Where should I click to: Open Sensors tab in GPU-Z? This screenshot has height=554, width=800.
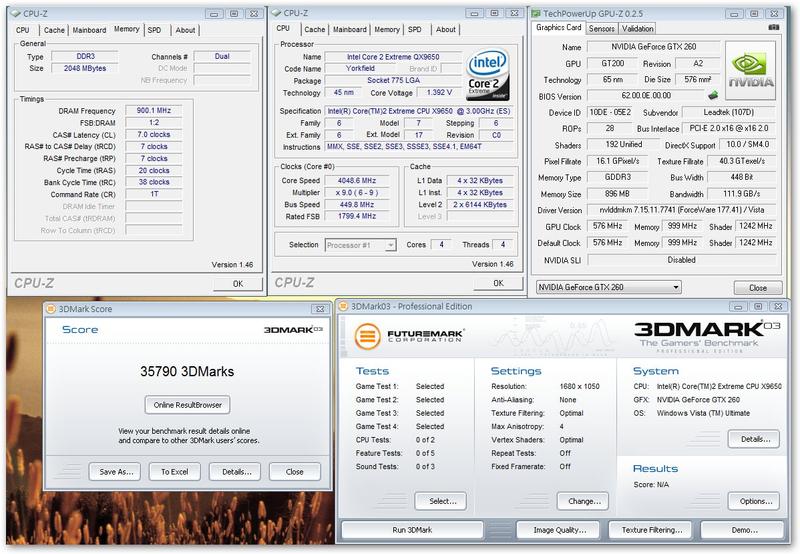[x=602, y=29]
